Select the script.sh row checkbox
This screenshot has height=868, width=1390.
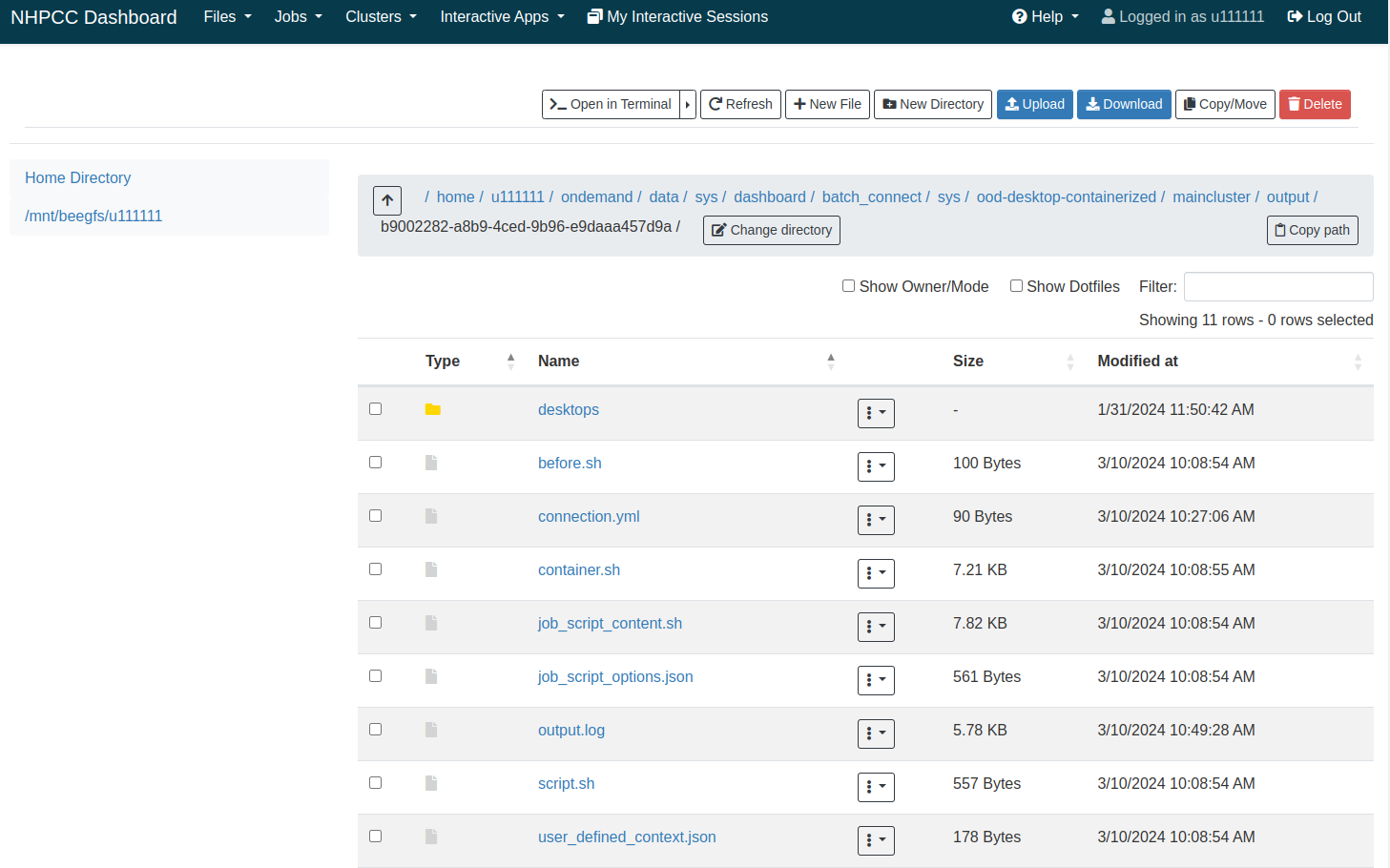(376, 782)
